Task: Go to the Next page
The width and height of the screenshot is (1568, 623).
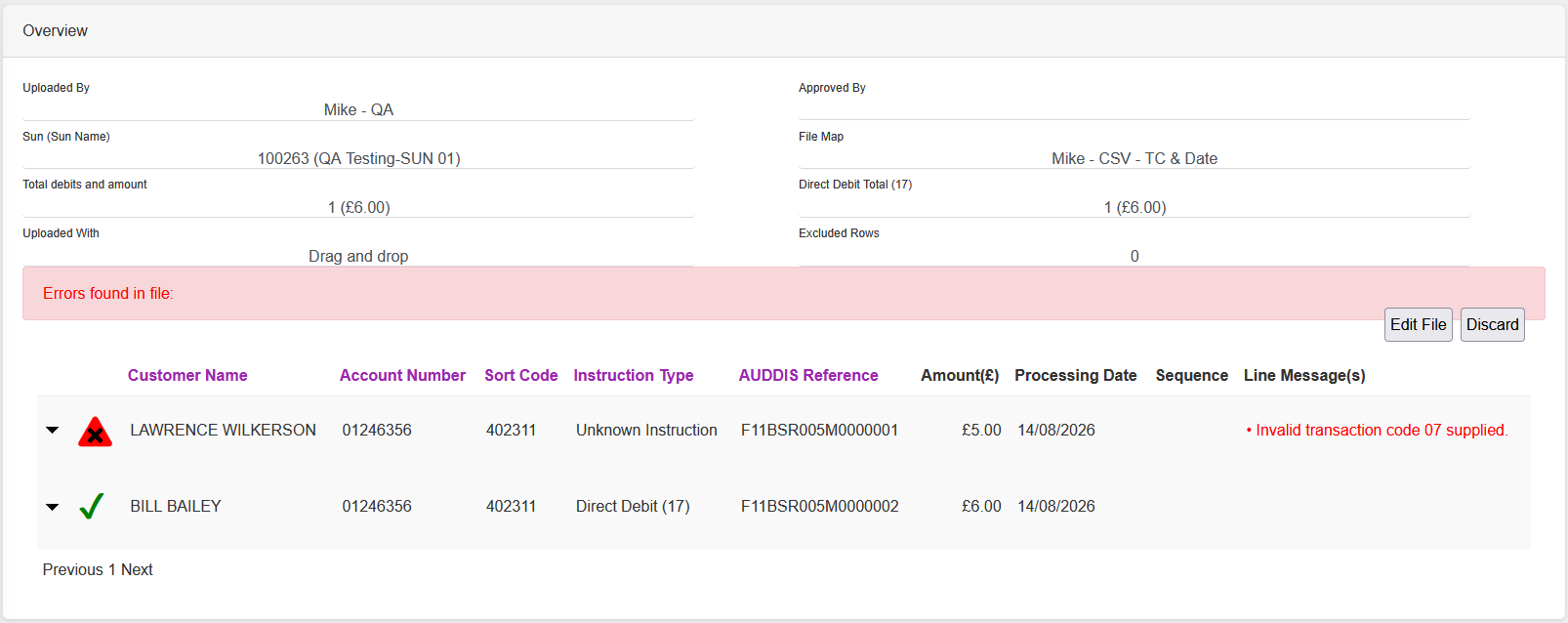Action: (x=137, y=569)
